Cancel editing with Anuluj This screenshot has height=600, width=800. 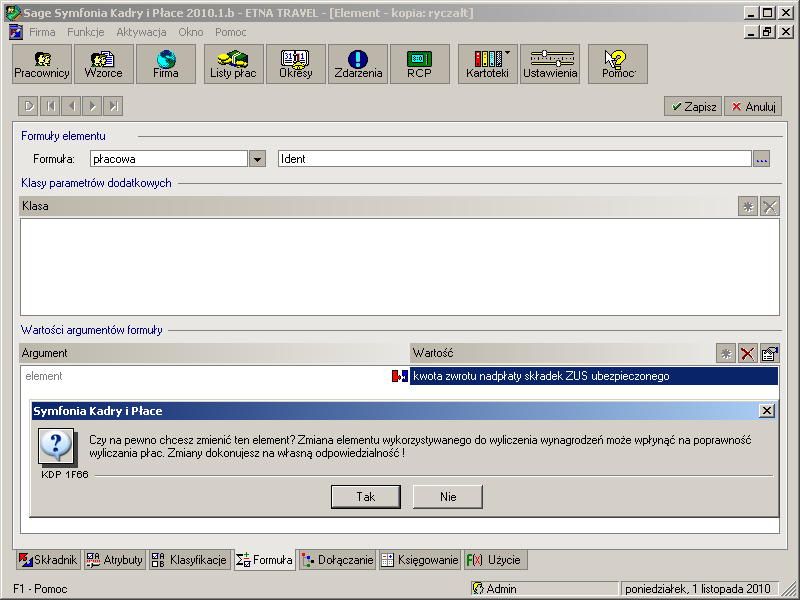(x=753, y=106)
